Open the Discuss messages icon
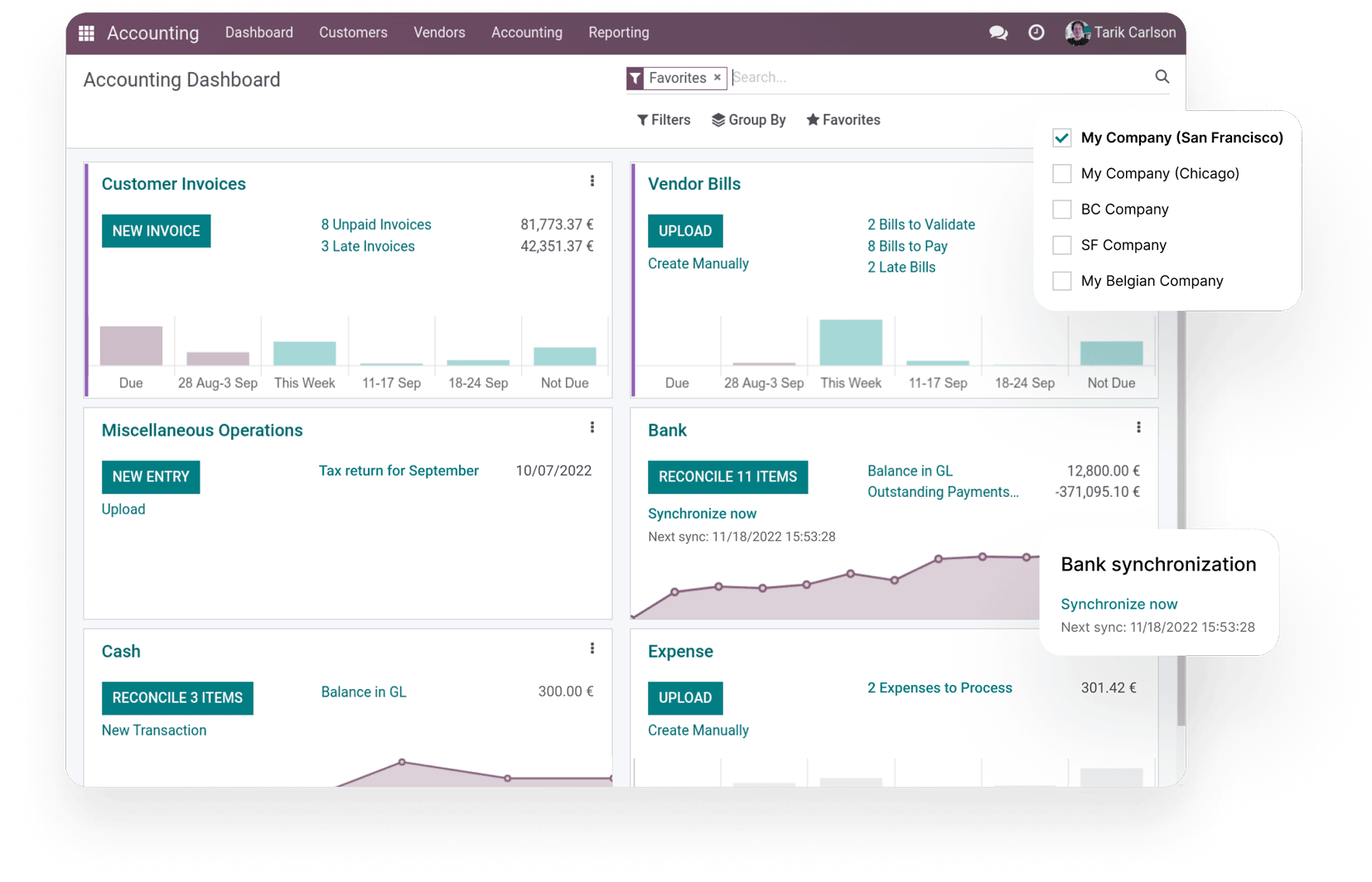1372x882 pixels. pyautogui.click(x=998, y=33)
